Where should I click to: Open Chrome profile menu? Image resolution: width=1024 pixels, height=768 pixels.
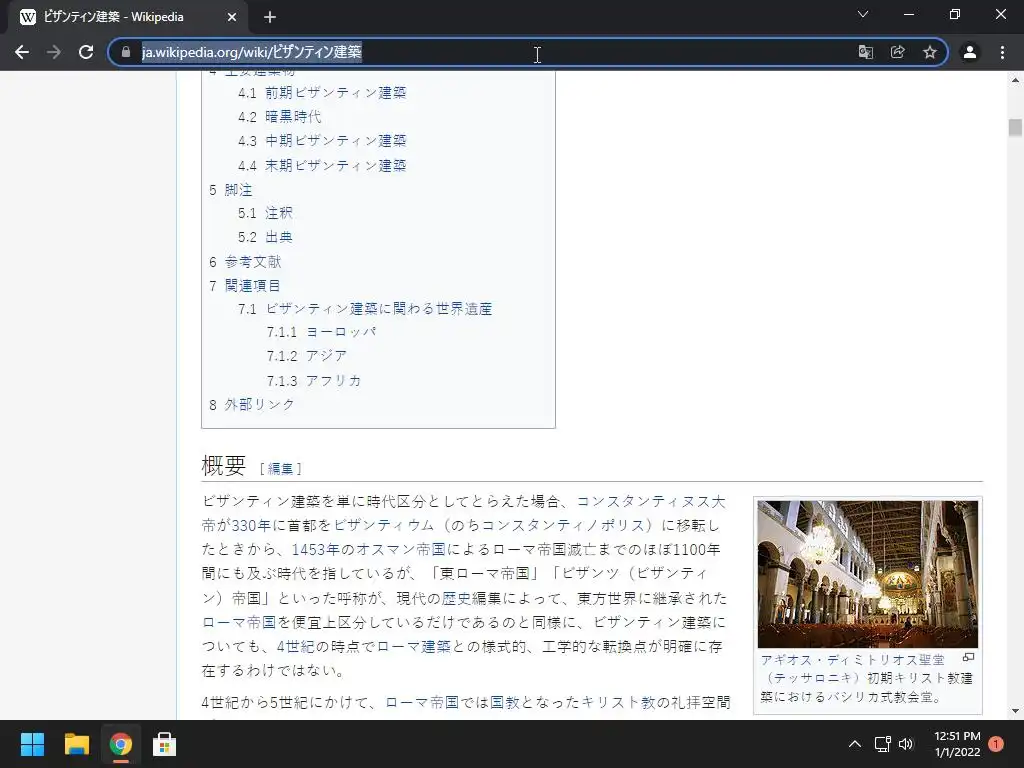click(970, 52)
